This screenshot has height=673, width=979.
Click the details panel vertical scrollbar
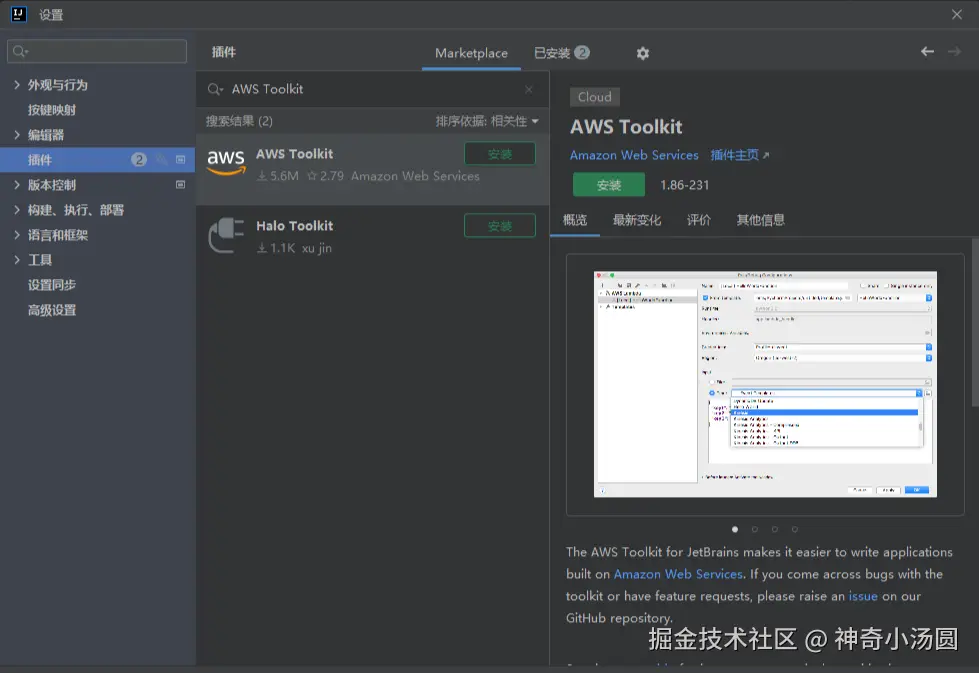pyautogui.click(x=975, y=322)
